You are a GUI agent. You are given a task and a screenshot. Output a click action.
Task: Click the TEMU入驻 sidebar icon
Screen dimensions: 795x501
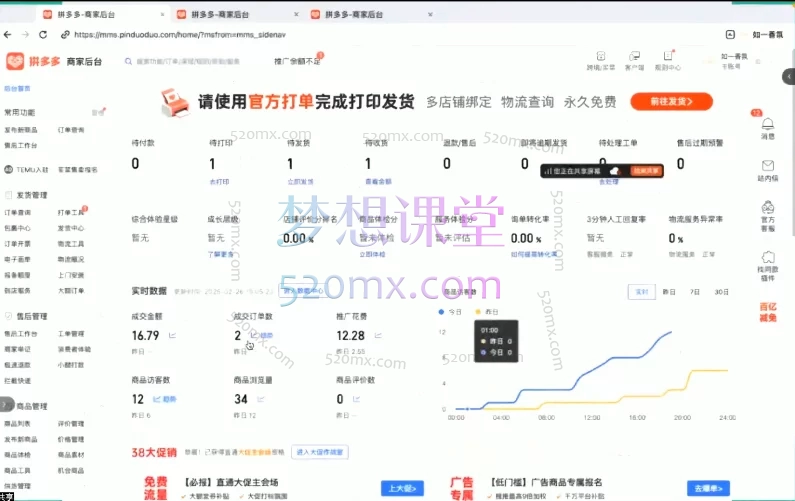(x=9, y=170)
